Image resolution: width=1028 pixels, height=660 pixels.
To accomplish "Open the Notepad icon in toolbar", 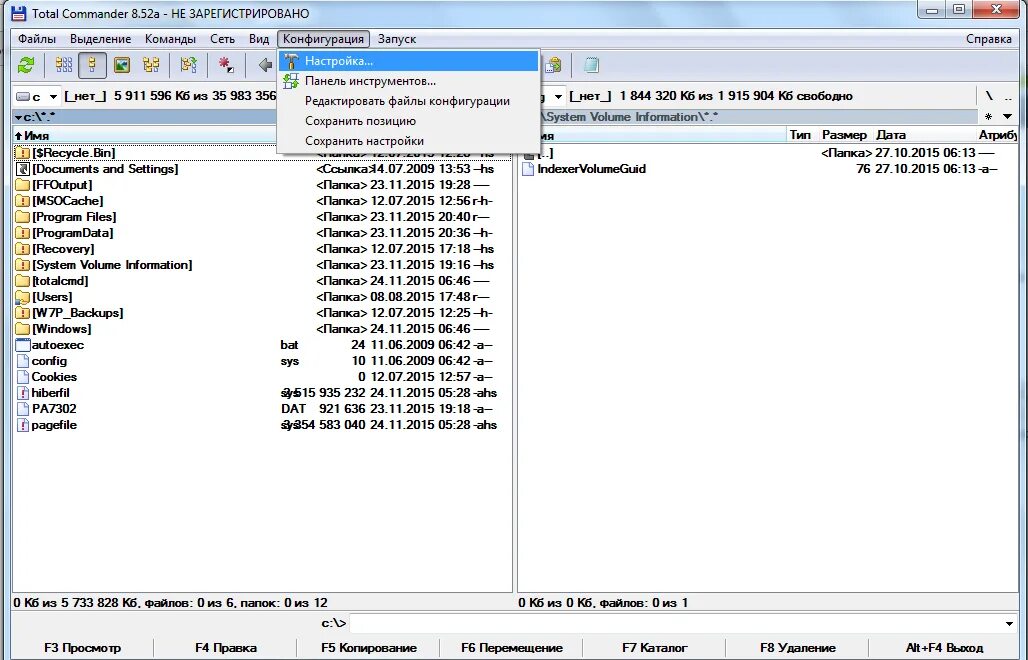I will [591, 65].
